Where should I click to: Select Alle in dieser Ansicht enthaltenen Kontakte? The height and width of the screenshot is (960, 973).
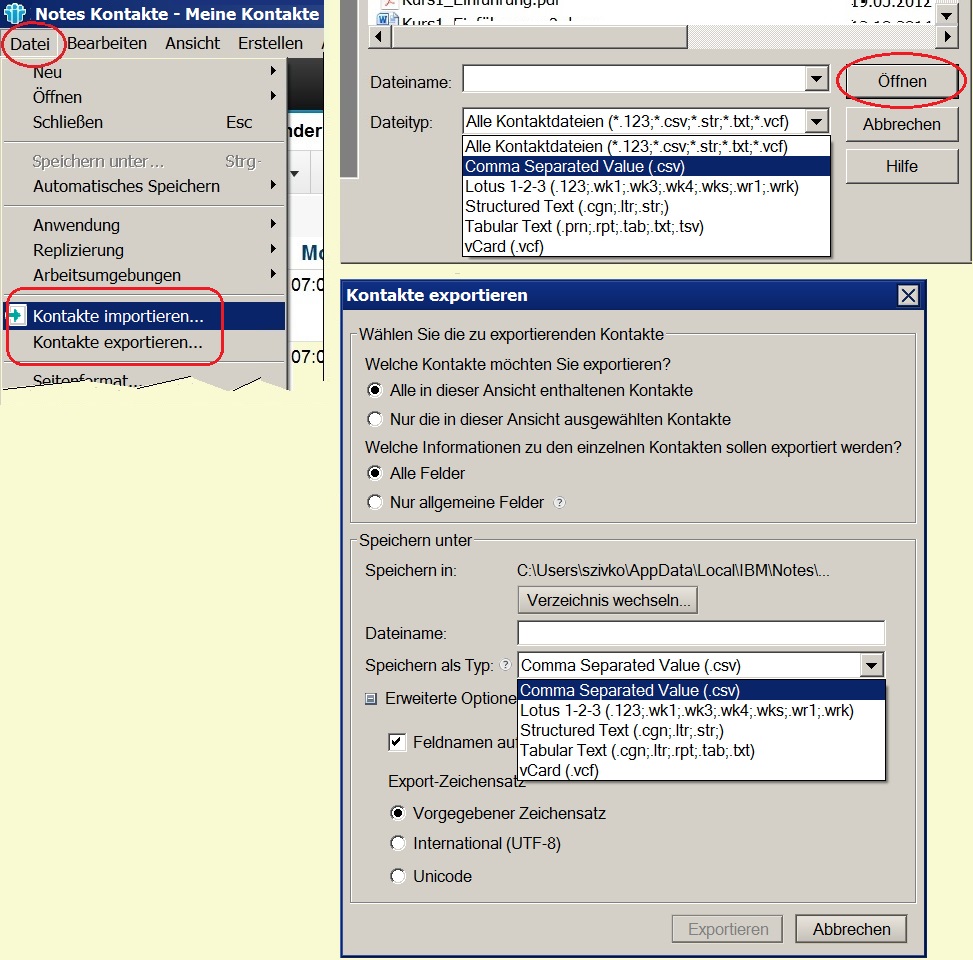click(x=375, y=390)
